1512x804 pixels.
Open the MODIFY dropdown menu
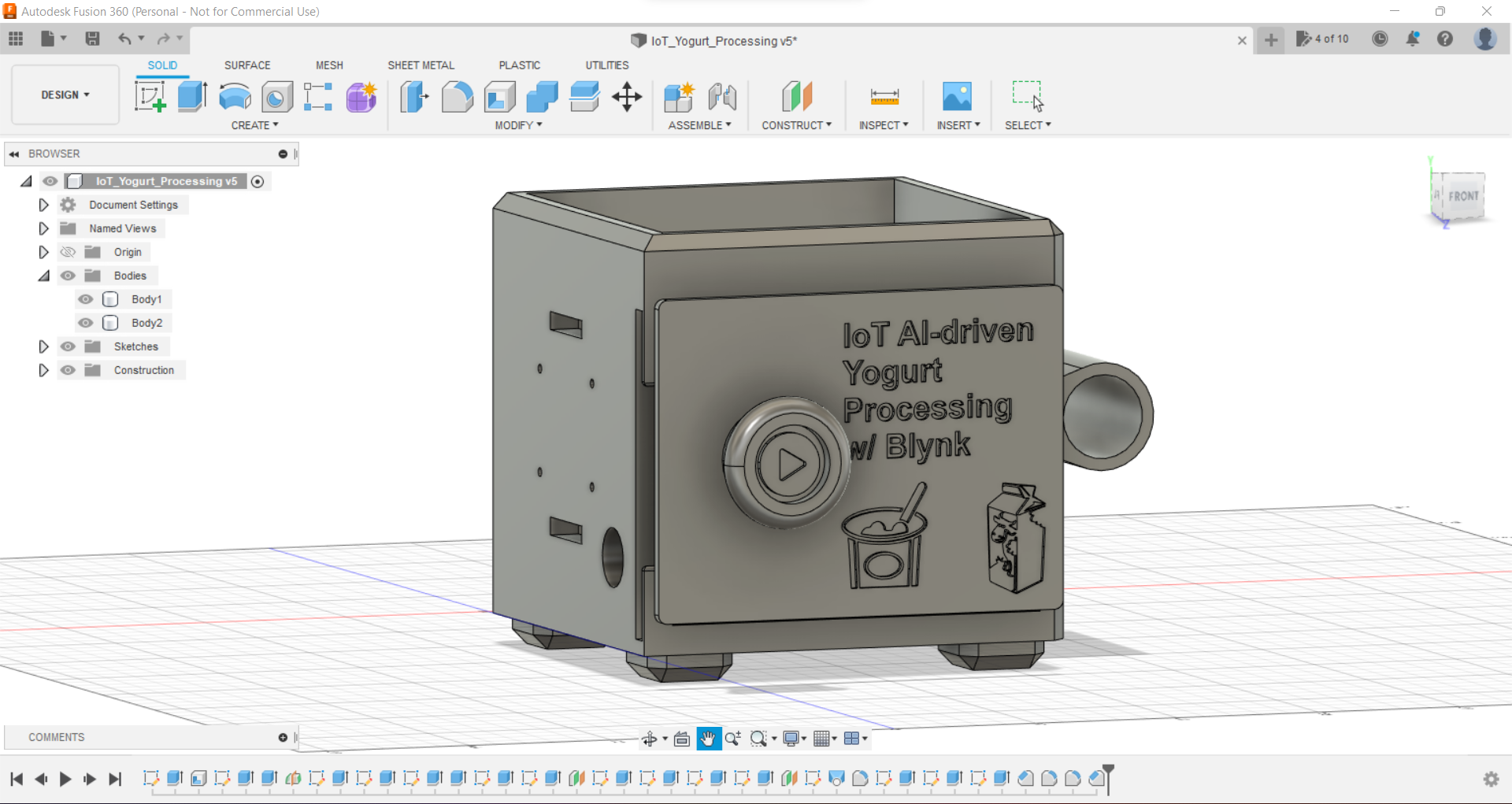point(518,125)
